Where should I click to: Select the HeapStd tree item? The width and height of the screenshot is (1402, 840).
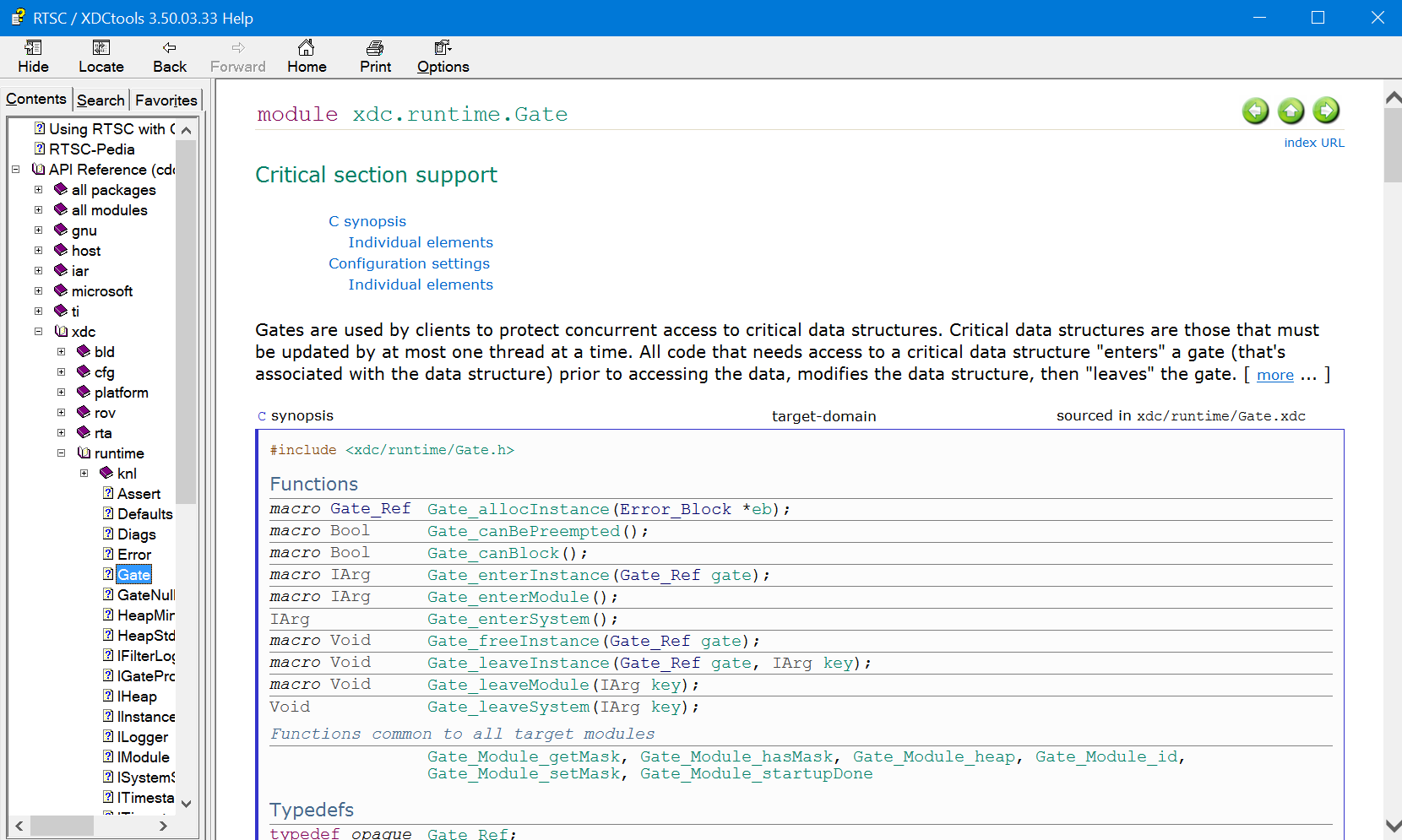click(146, 636)
